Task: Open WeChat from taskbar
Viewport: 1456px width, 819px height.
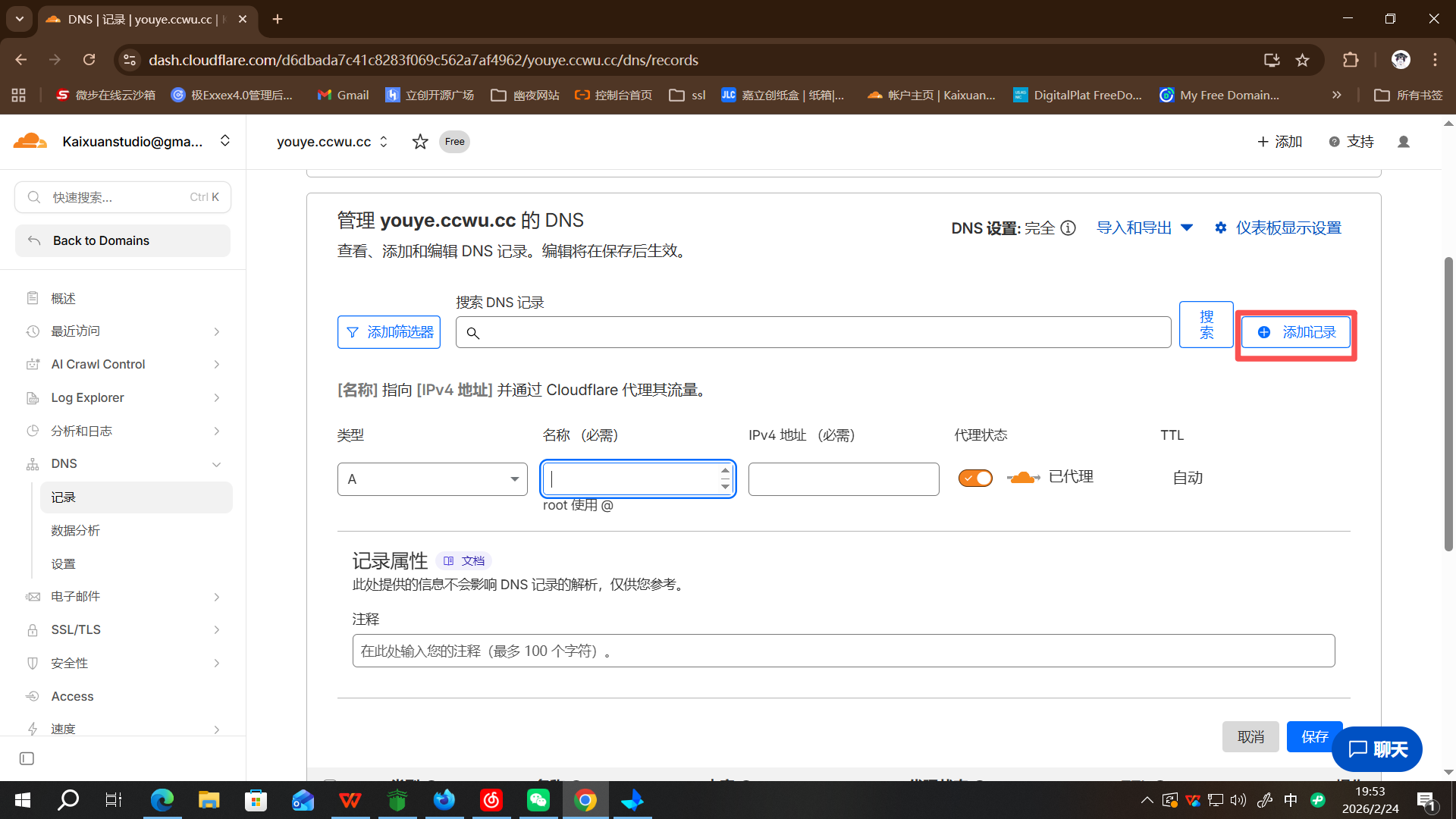Action: click(538, 800)
